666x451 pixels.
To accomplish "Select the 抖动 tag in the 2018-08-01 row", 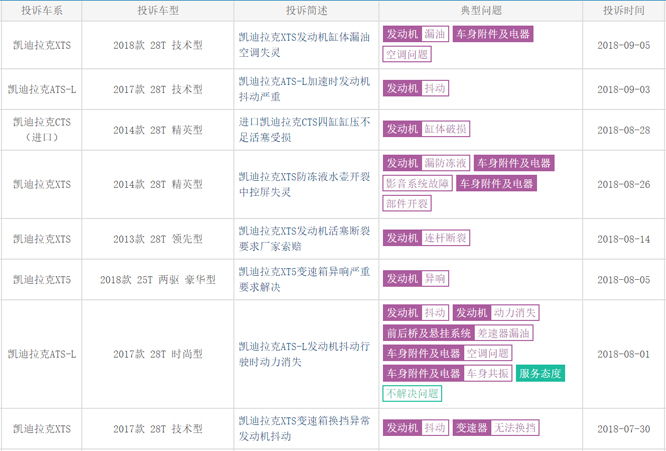I will (x=435, y=313).
